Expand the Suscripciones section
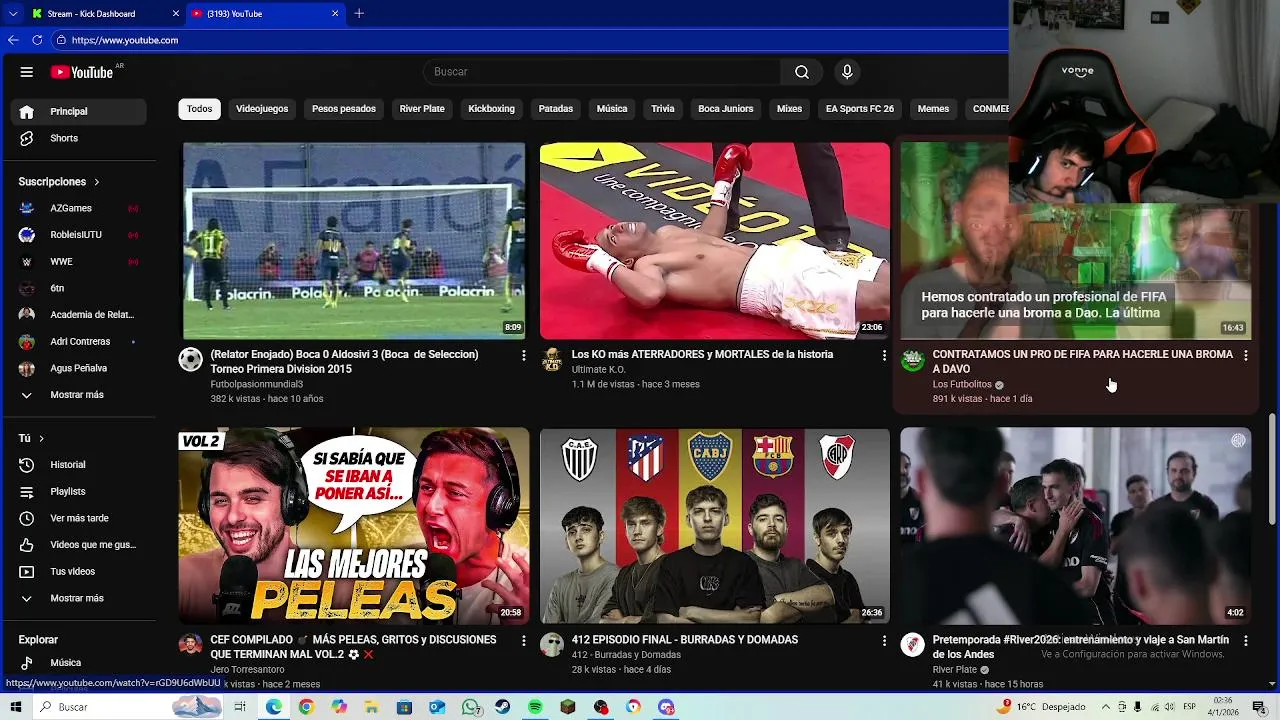The width and height of the screenshot is (1280, 720). click(x=59, y=182)
